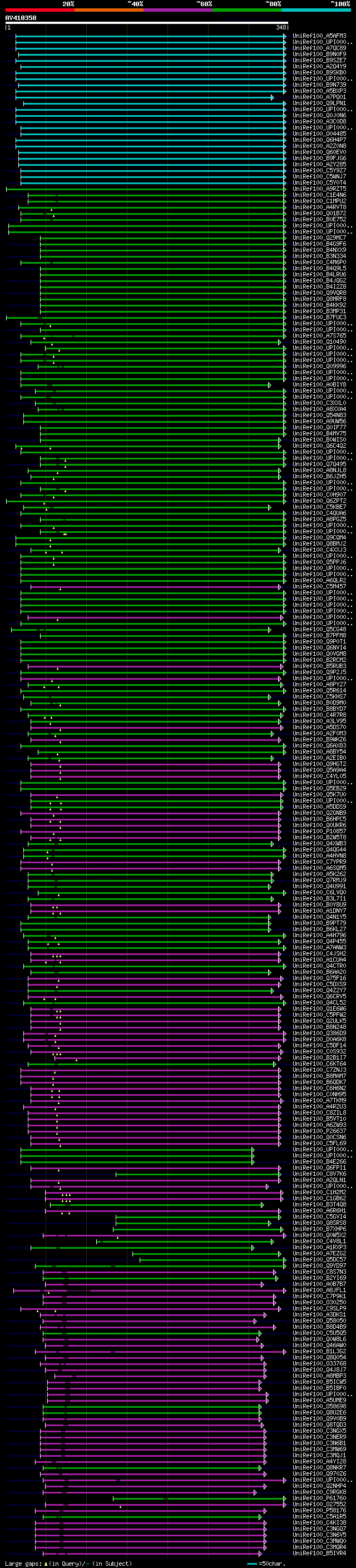Select the label UniRef100_Q9HGT2
This screenshot has height=1568, width=356.
(319, 764)
